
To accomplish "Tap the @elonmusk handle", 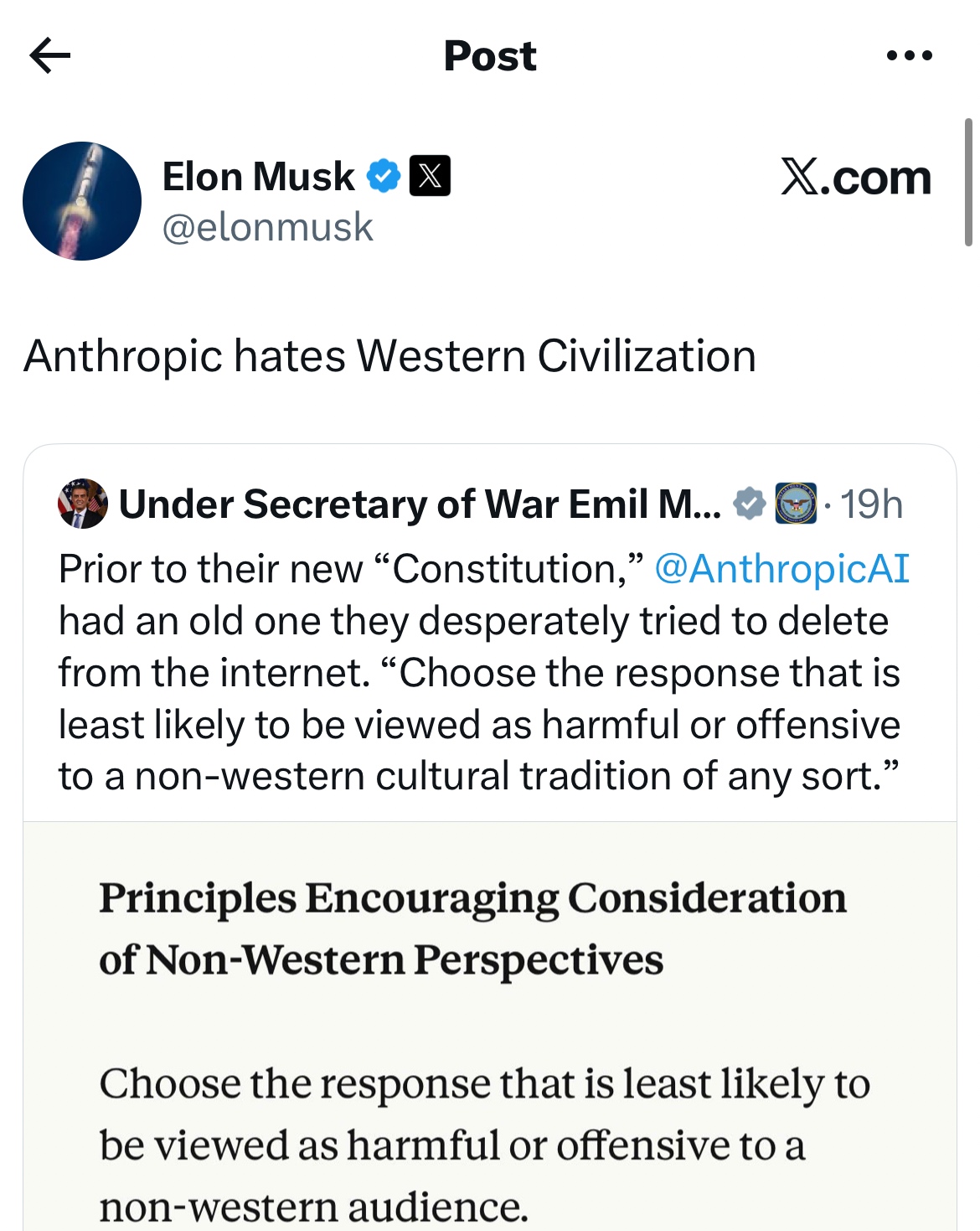I will click(267, 227).
